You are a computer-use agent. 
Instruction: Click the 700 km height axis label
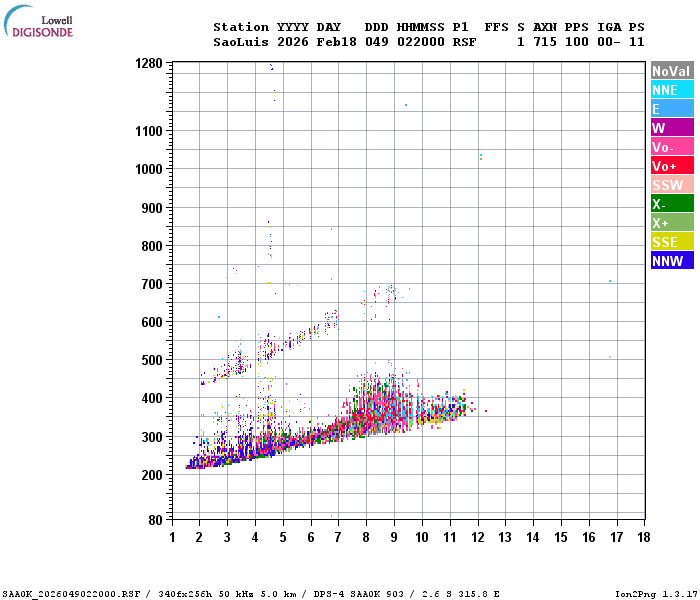click(152, 284)
